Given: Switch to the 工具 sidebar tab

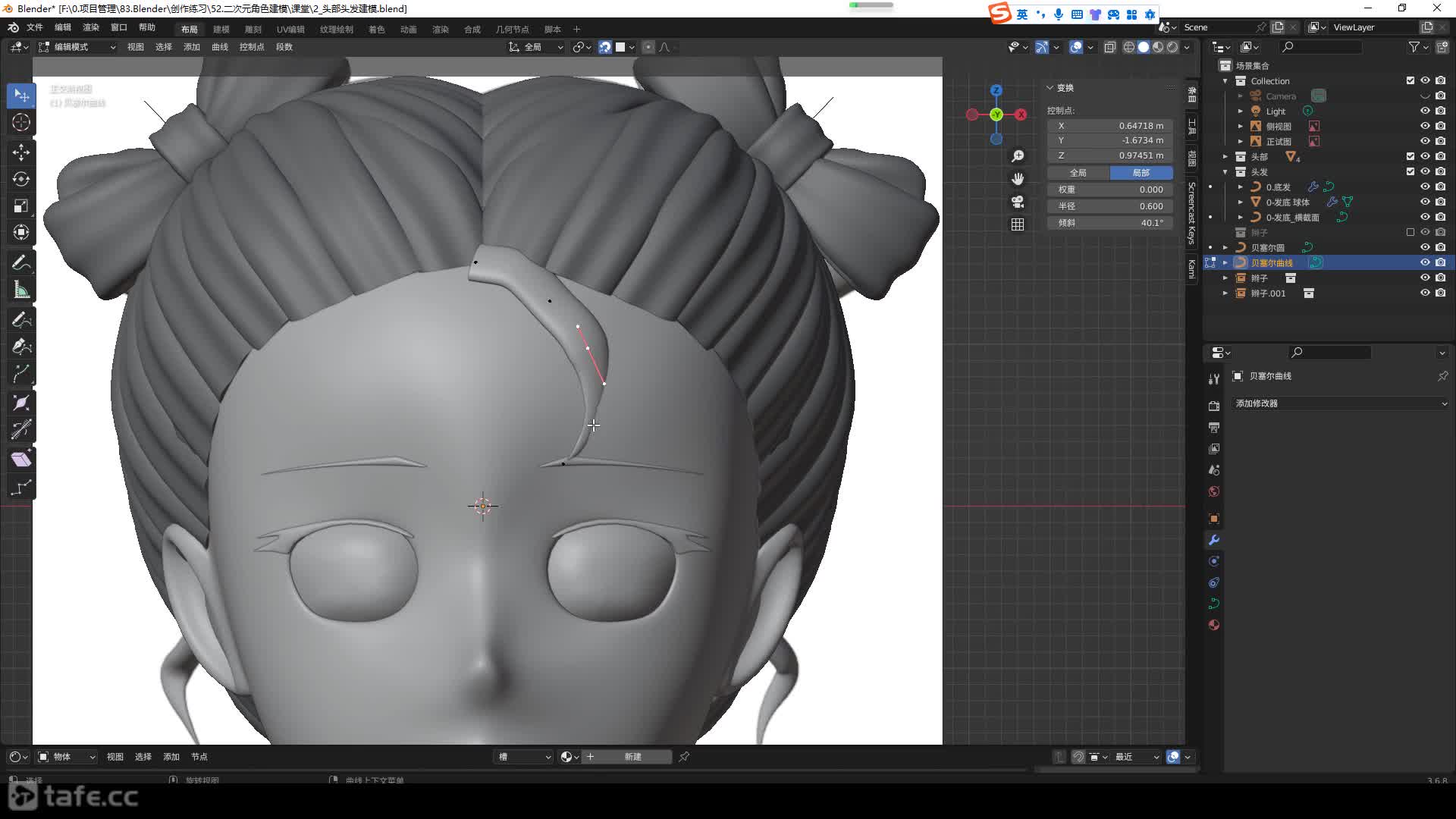Looking at the screenshot, I should click(1191, 126).
